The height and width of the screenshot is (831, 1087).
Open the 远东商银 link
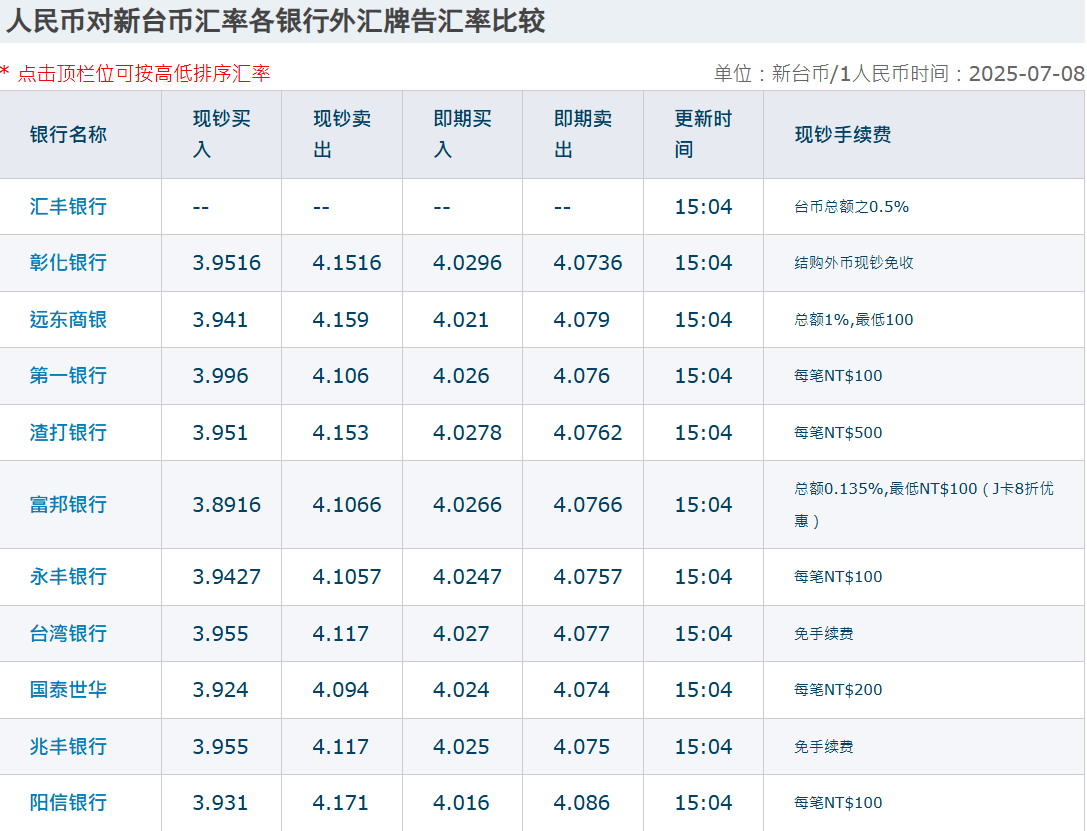point(68,320)
